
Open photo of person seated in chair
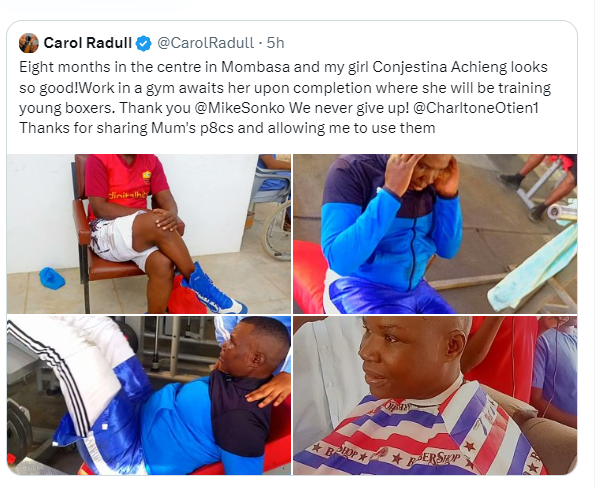[x=149, y=233]
